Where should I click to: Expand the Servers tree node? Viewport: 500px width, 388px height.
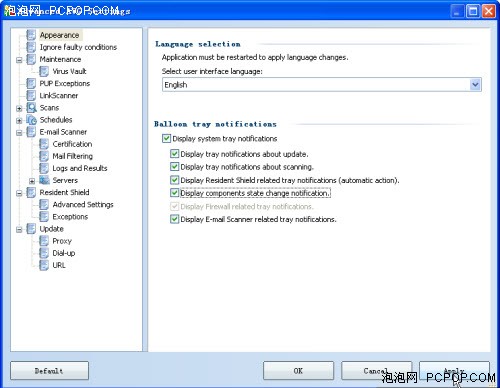click(x=32, y=181)
